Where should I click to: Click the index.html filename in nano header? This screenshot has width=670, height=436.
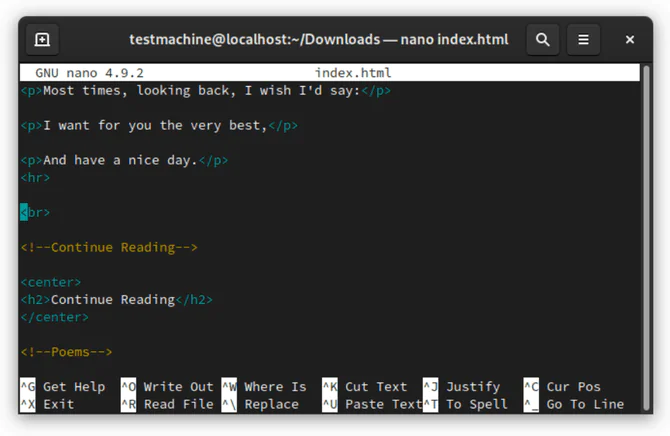tap(353, 73)
